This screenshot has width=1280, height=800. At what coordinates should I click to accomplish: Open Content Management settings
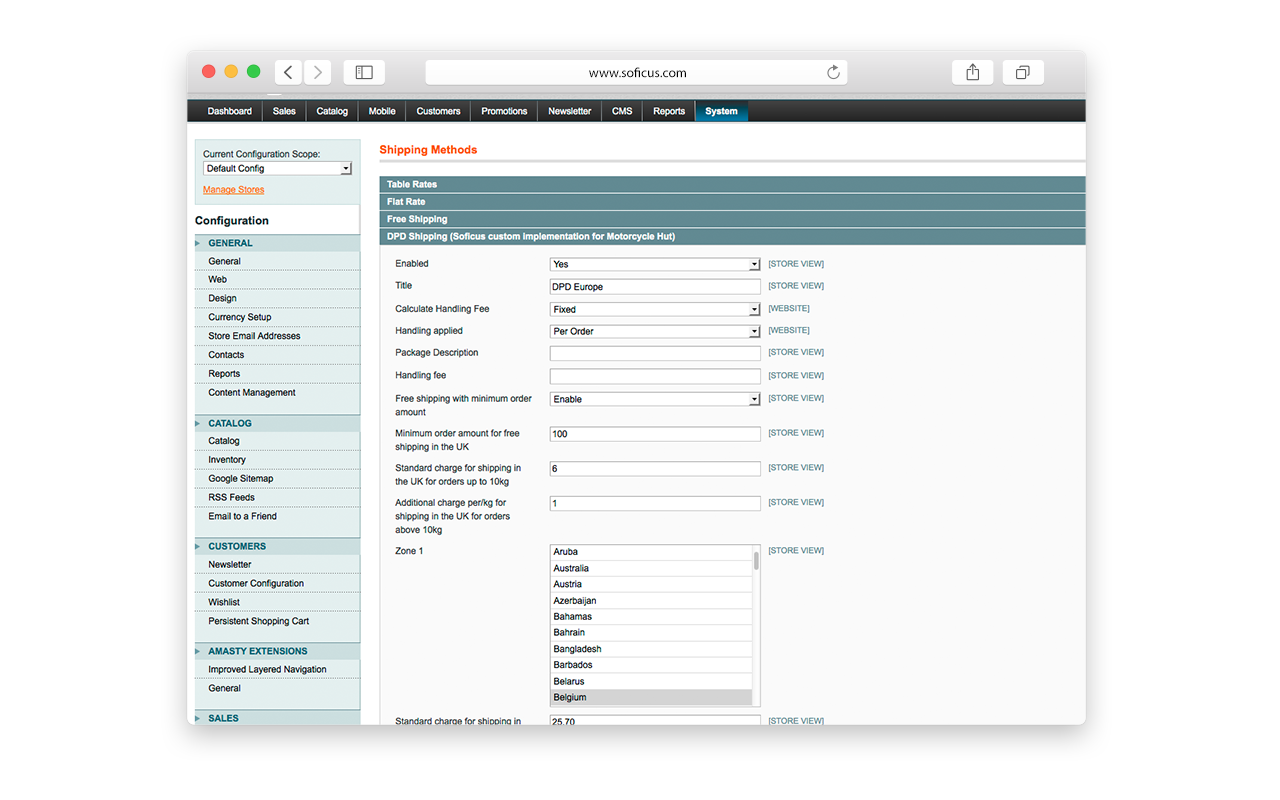[252, 393]
